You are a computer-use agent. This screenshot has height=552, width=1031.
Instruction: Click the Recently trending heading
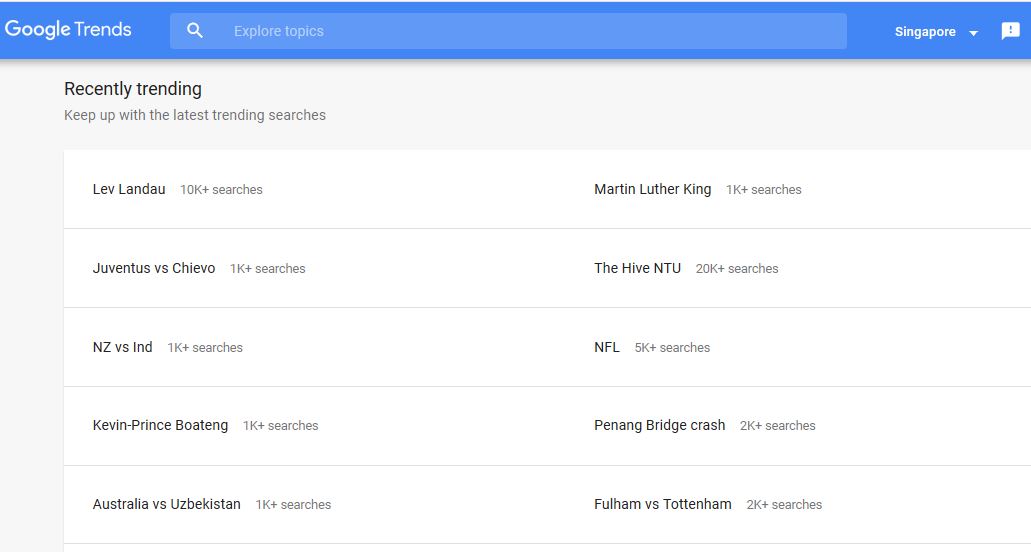click(x=133, y=89)
